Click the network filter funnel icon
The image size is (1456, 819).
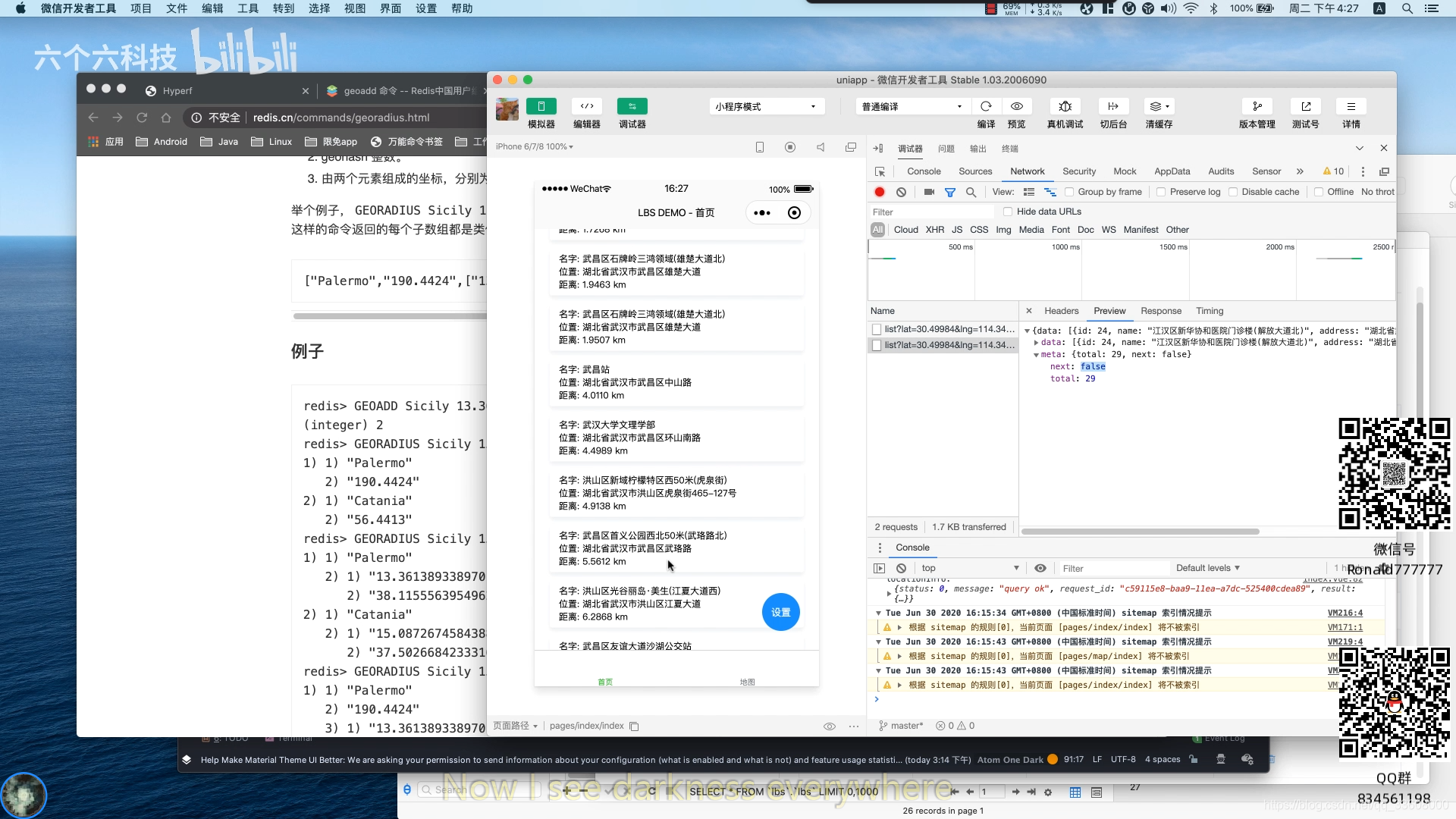click(x=949, y=193)
